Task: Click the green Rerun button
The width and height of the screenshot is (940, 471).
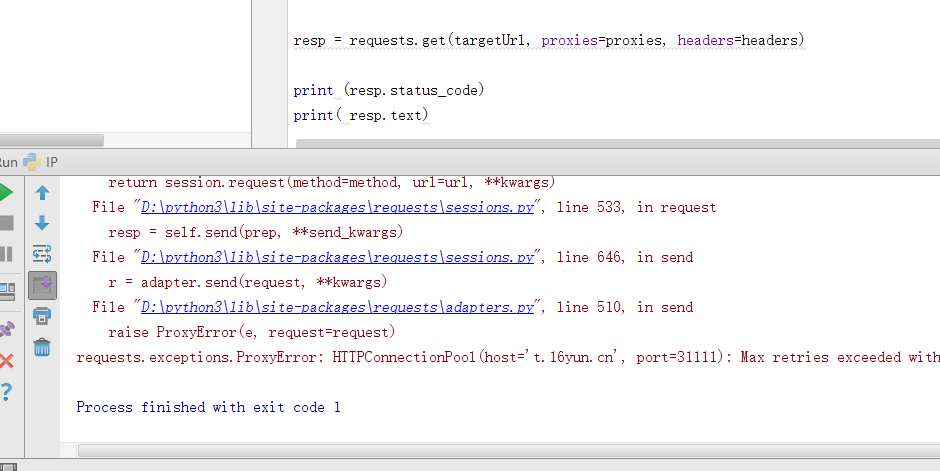Action: pyautogui.click(x=5, y=192)
